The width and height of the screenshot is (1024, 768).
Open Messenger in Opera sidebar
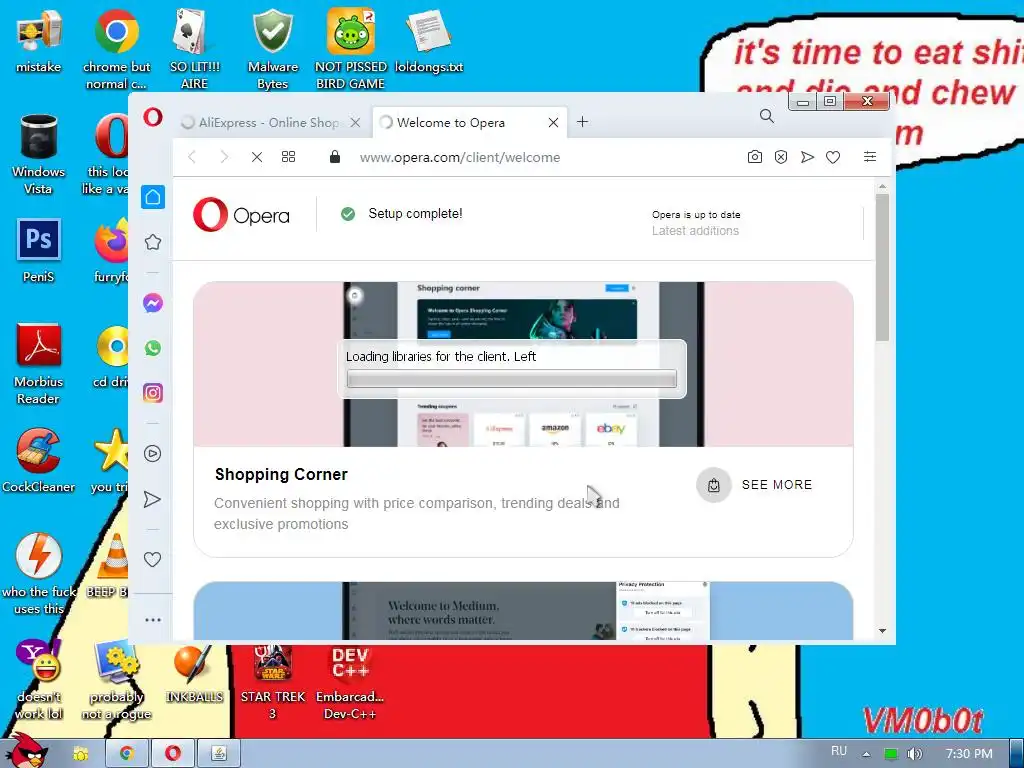[153, 303]
